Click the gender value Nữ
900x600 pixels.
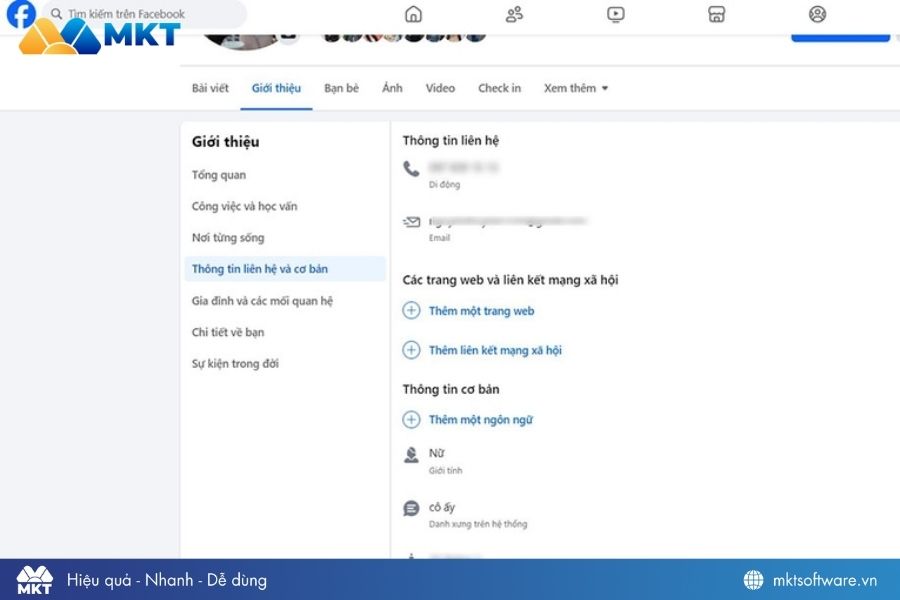[x=437, y=453]
